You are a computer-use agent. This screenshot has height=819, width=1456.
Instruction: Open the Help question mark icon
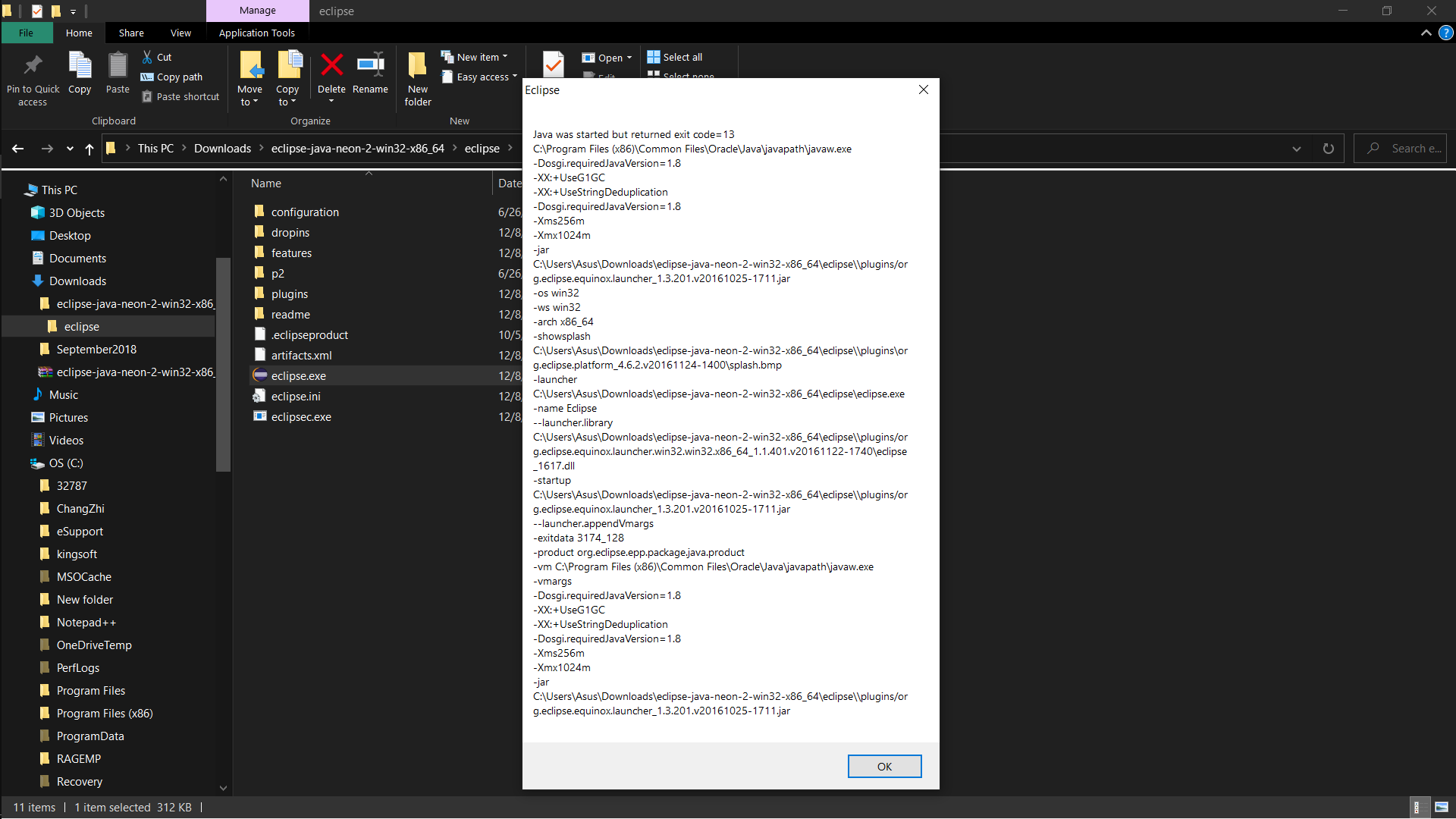1446,33
